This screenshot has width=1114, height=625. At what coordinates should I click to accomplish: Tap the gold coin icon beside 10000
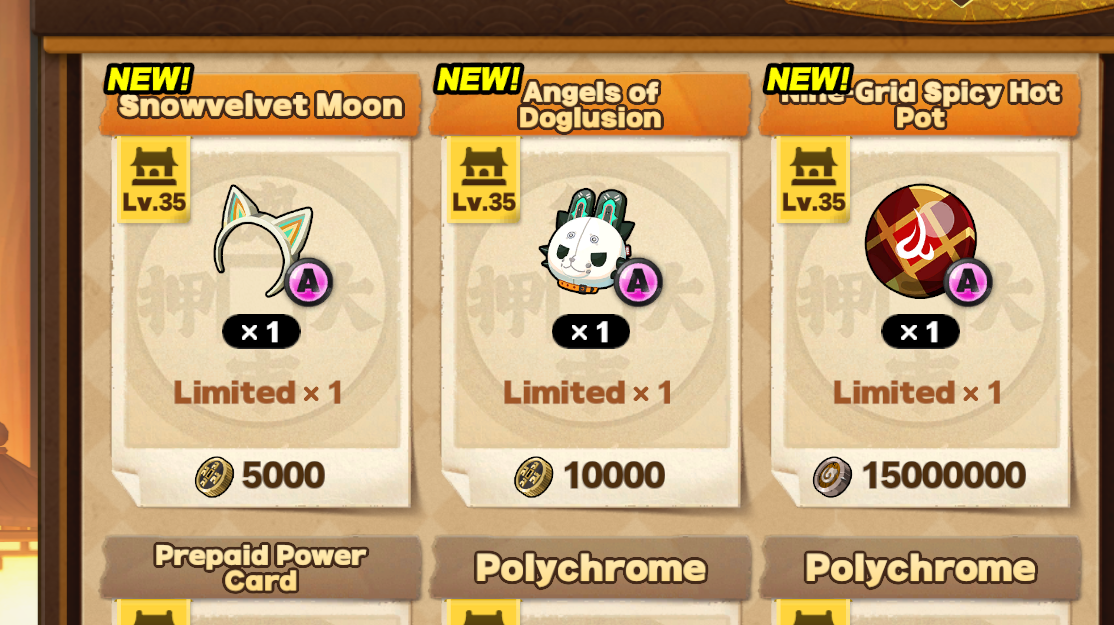tap(534, 477)
